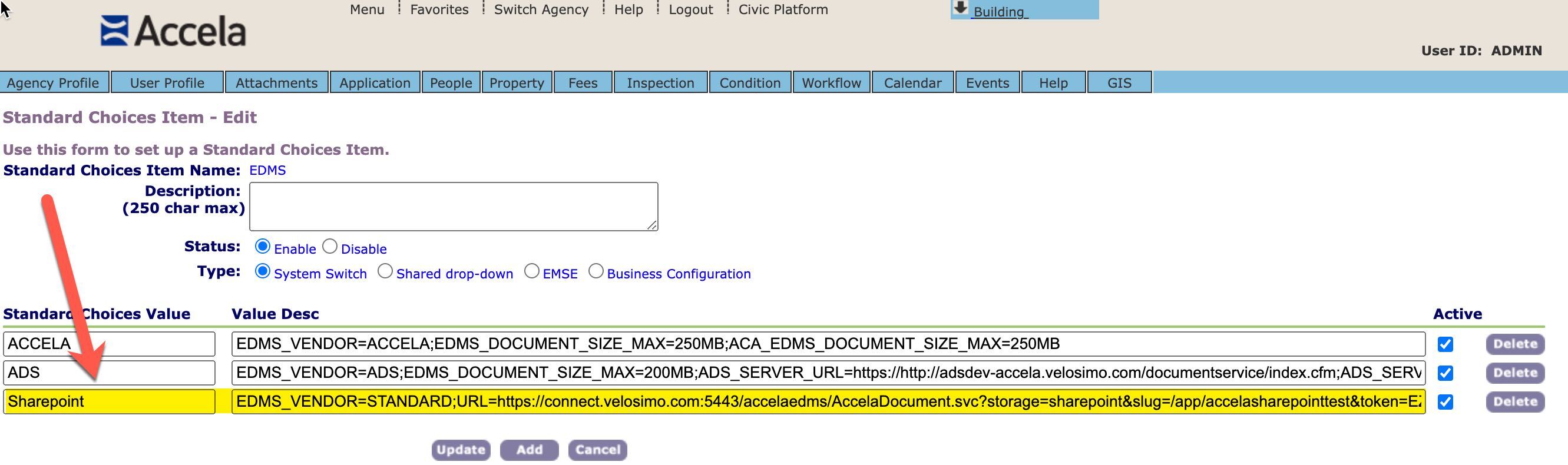Open the Fees tab
The height and width of the screenshot is (465, 1568).
pos(583,83)
